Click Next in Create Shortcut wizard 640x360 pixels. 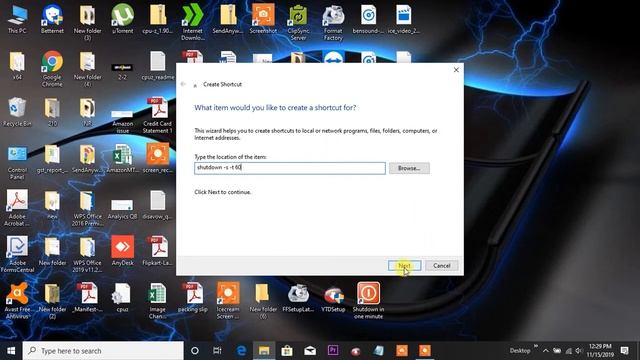404,266
